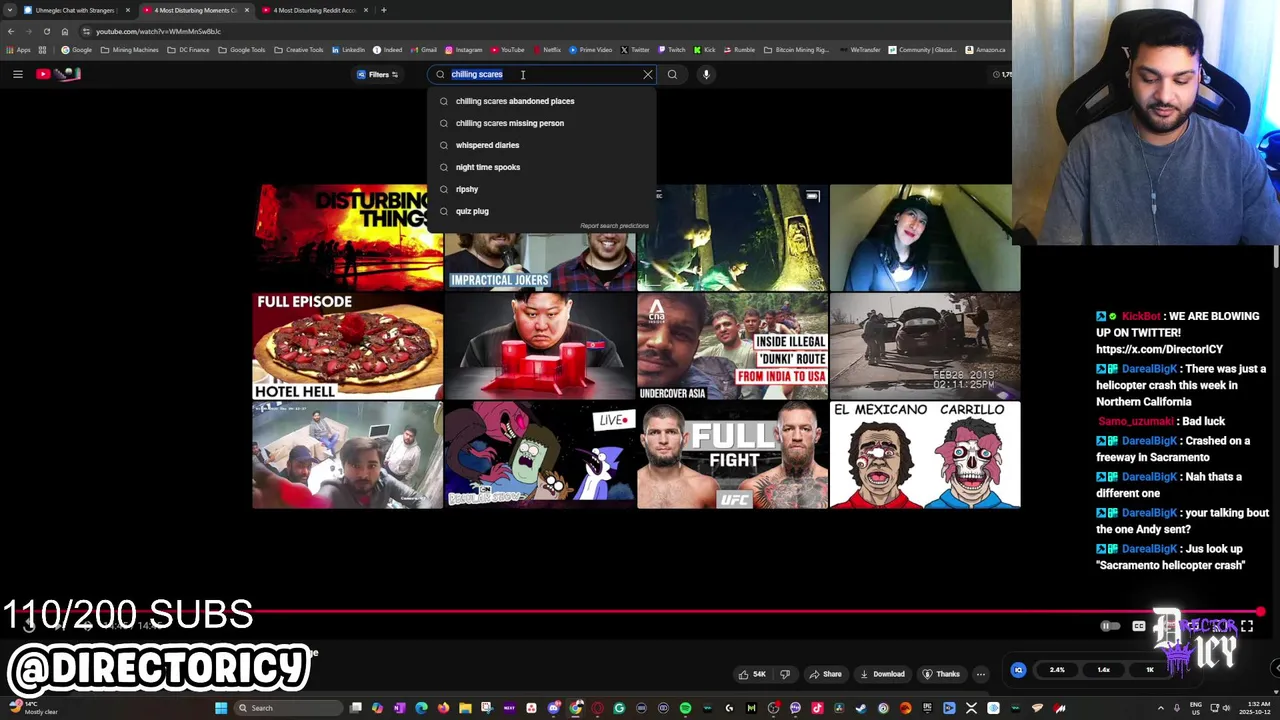The height and width of the screenshot is (720, 1280).
Task: Open the El Mexicano Carrillo thumbnail
Action: click(x=925, y=455)
